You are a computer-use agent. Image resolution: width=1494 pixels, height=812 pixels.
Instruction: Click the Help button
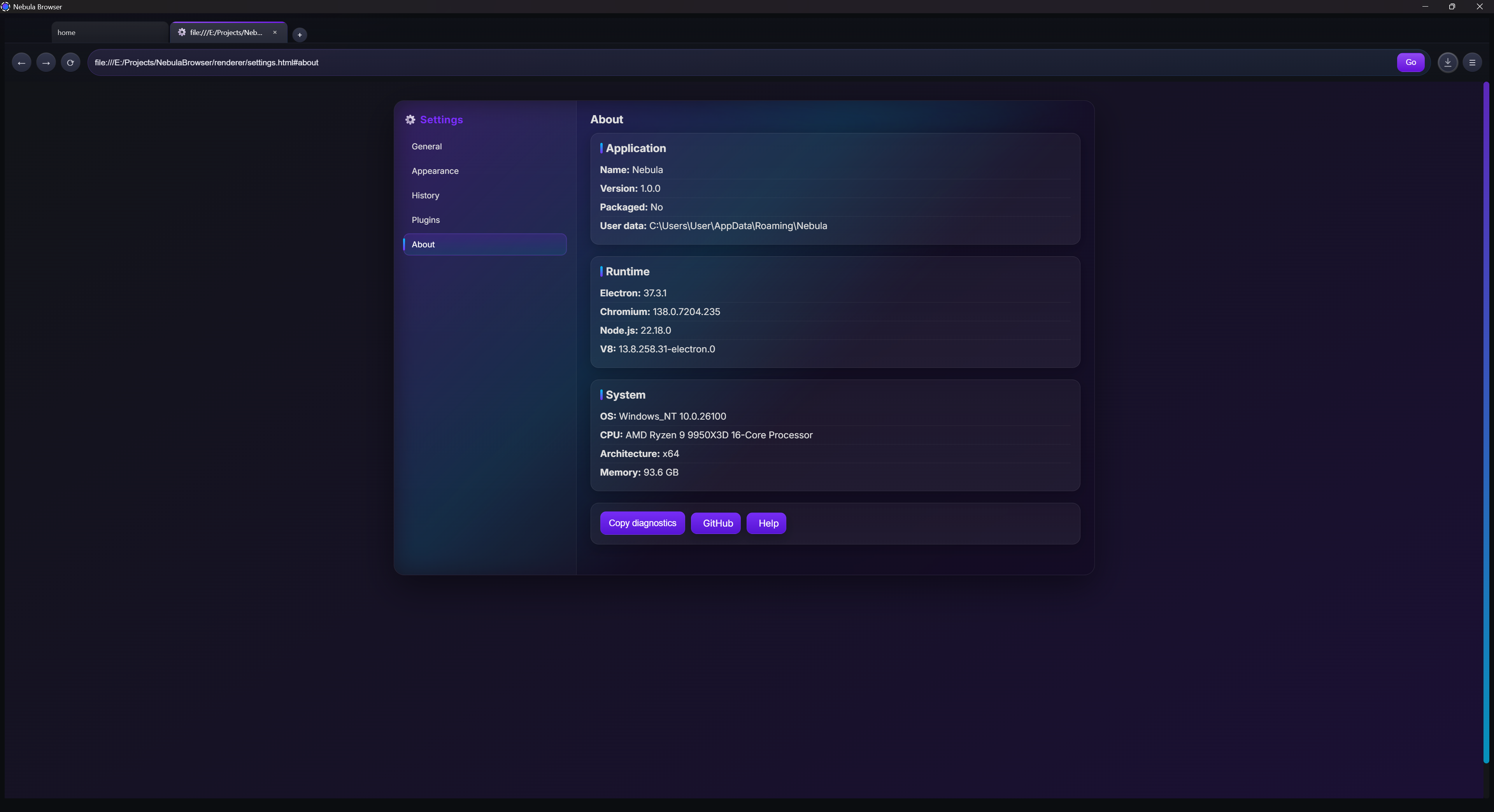(x=766, y=523)
